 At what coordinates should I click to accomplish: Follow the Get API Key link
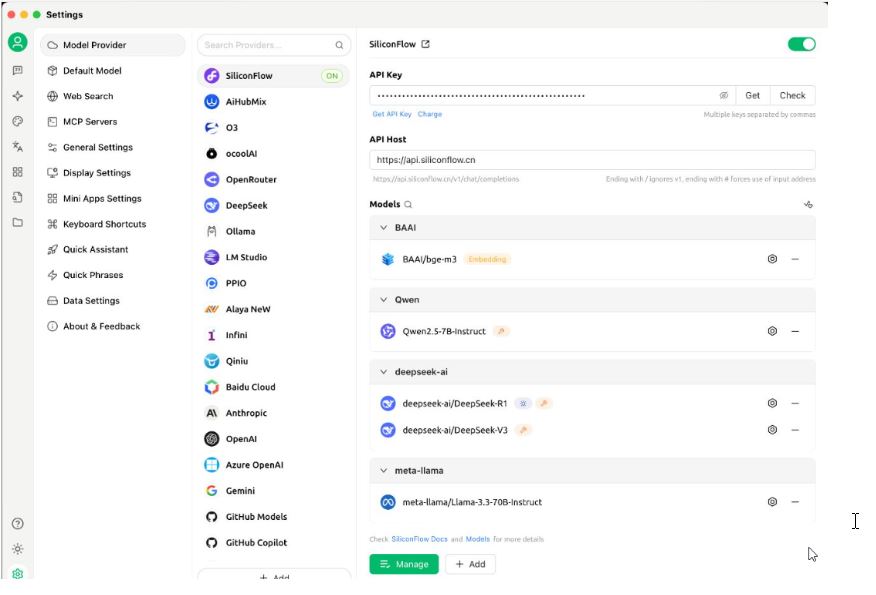click(x=392, y=114)
